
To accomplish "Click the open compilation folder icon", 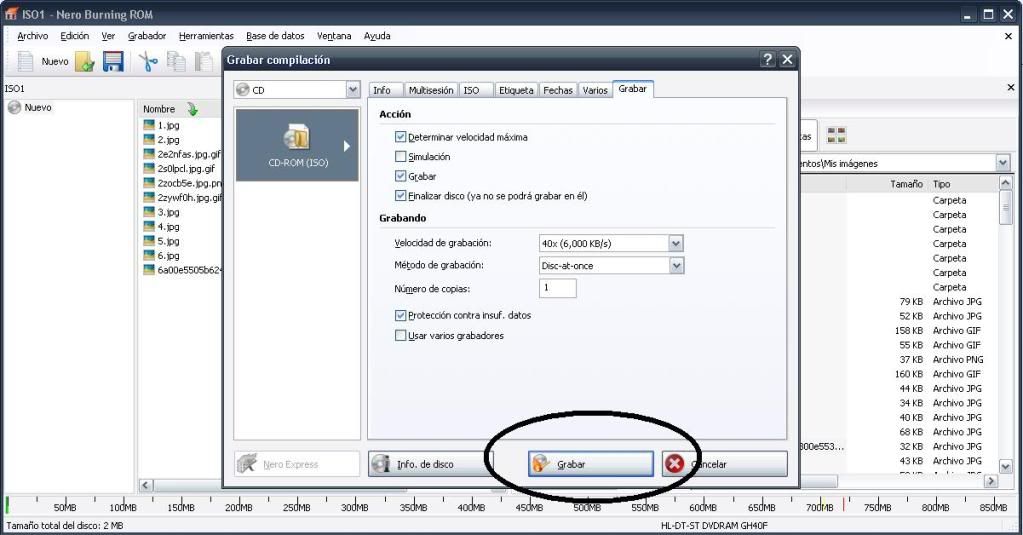I will (85, 62).
